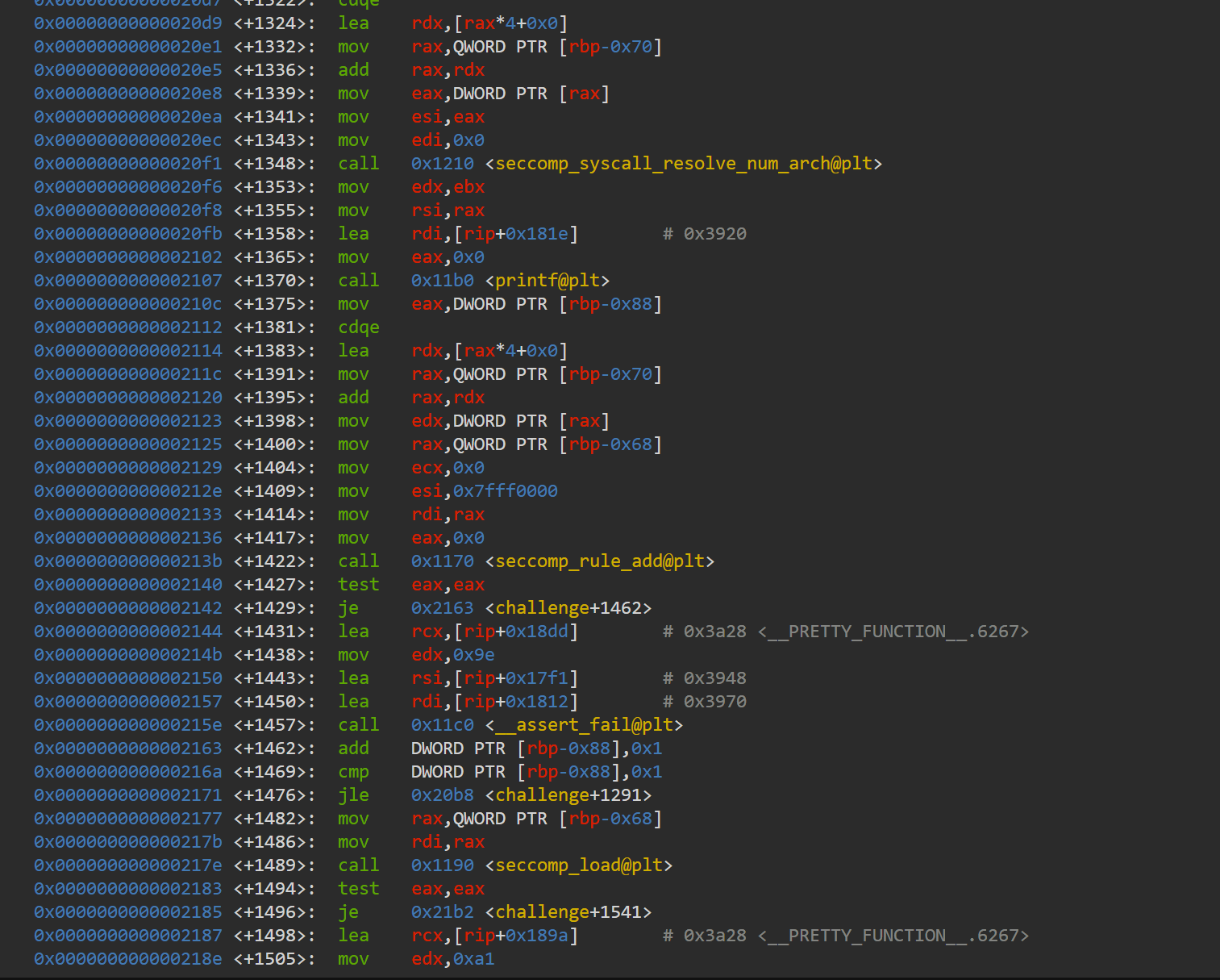Select the je target challenge+1462
The width and height of the screenshot is (1220, 980).
(568, 608)
